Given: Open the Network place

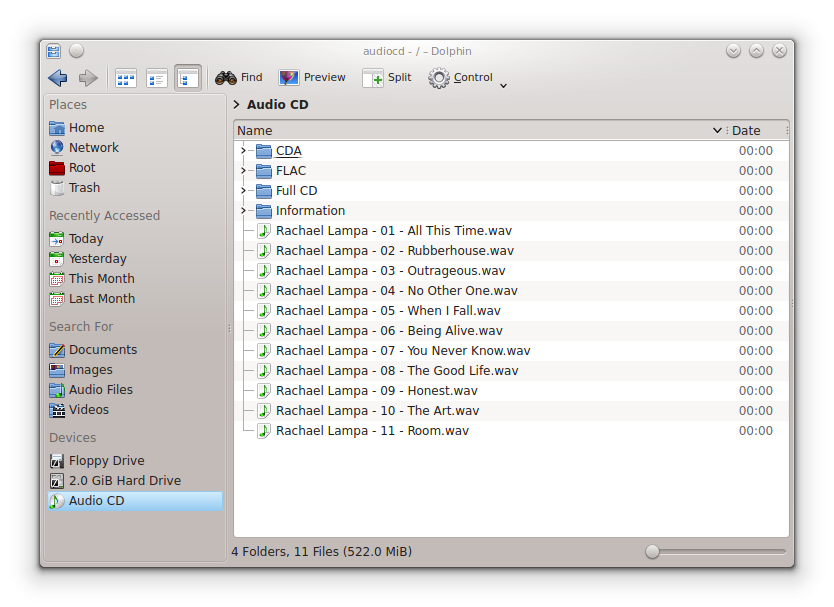Looking at the screenshot, I should 93,148.
